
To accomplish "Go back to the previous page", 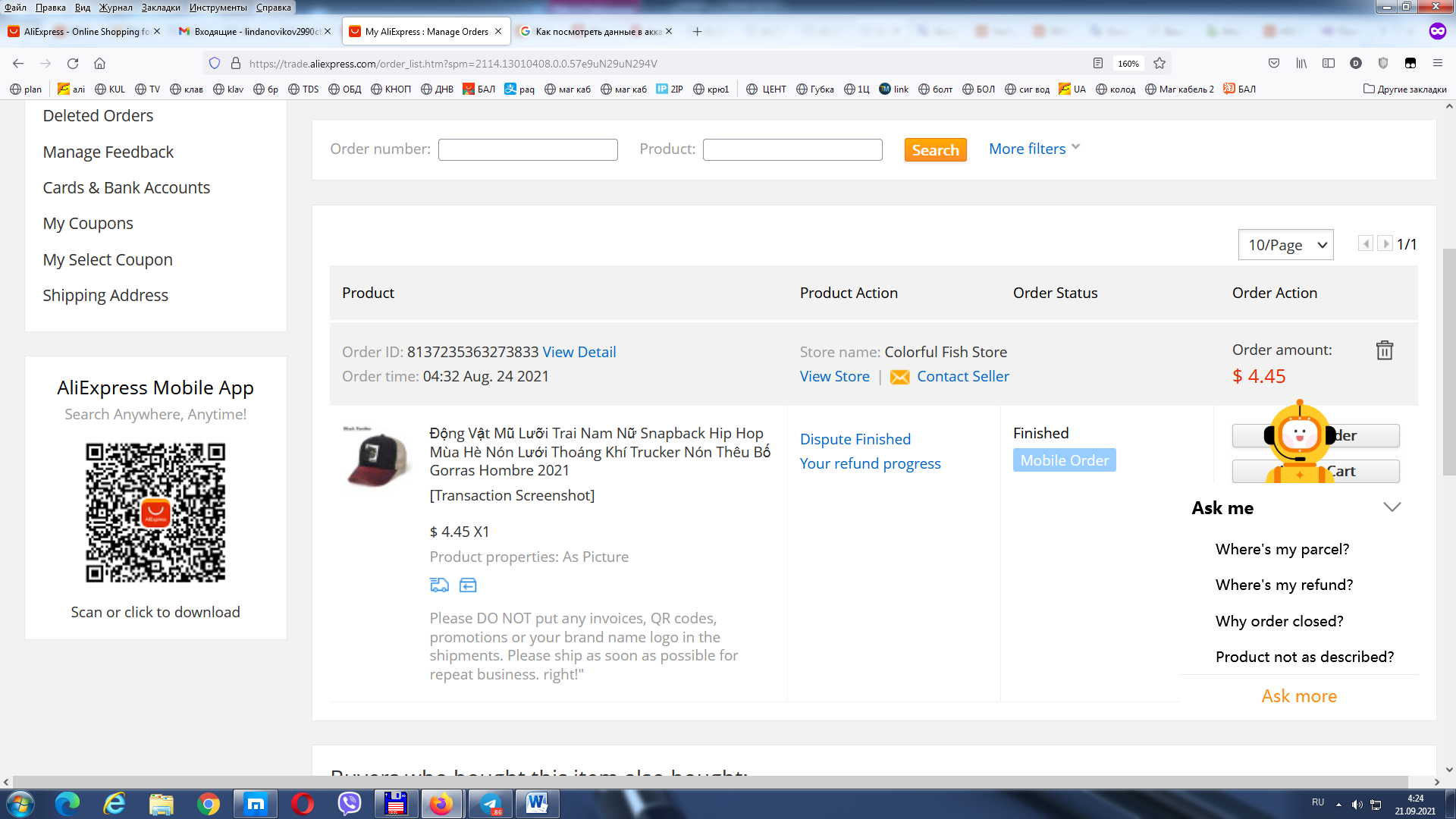I will (18, 64).
